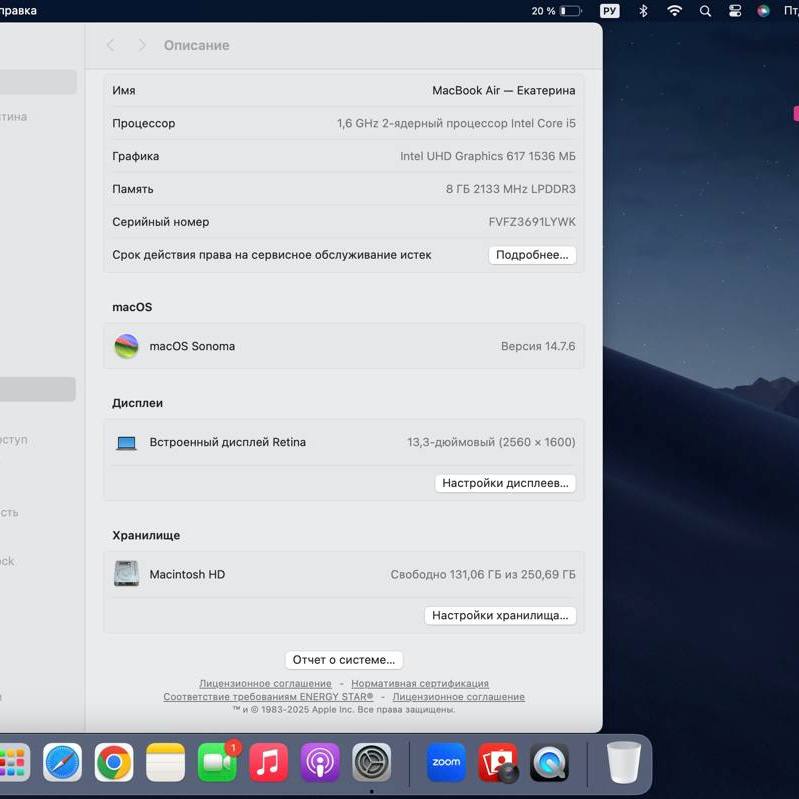This screenshot has width=799, height=799.
Task: Launch Zoom from the Dock
Action: click(446, 762)
